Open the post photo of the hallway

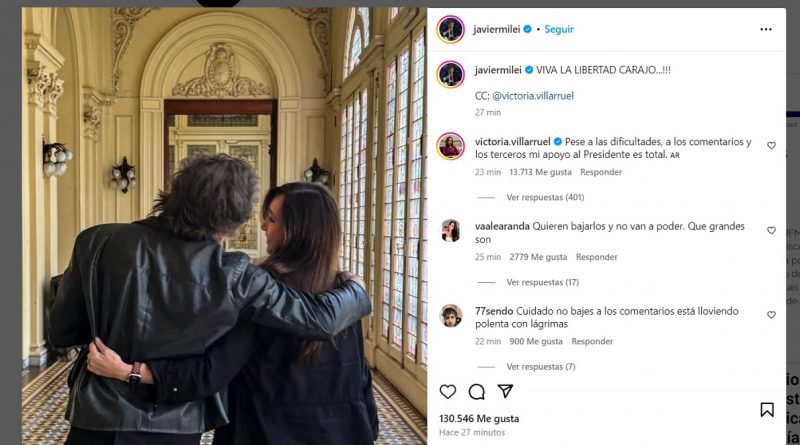click(224, 226)
